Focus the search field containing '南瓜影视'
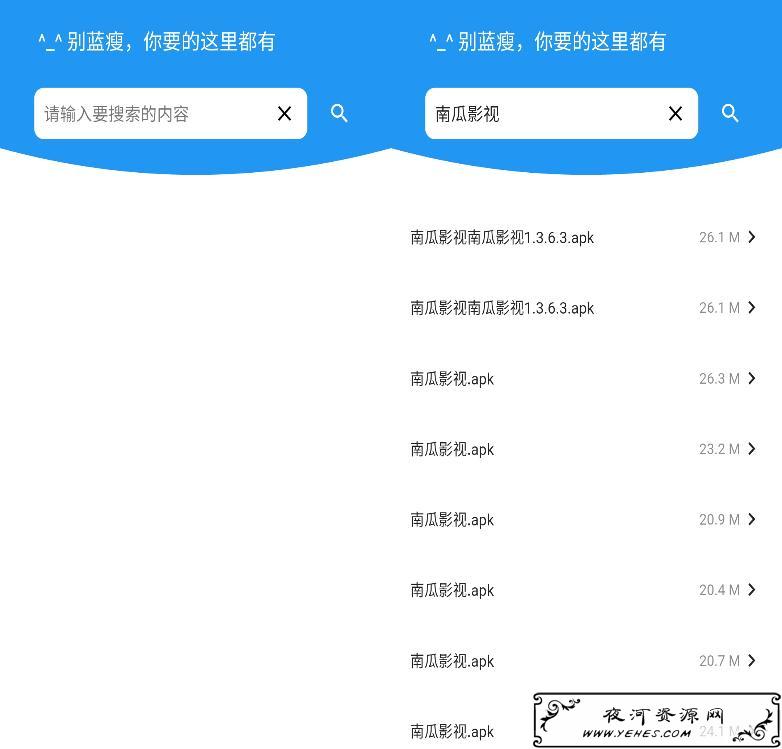The image size is (782, 749). (562, 114)
